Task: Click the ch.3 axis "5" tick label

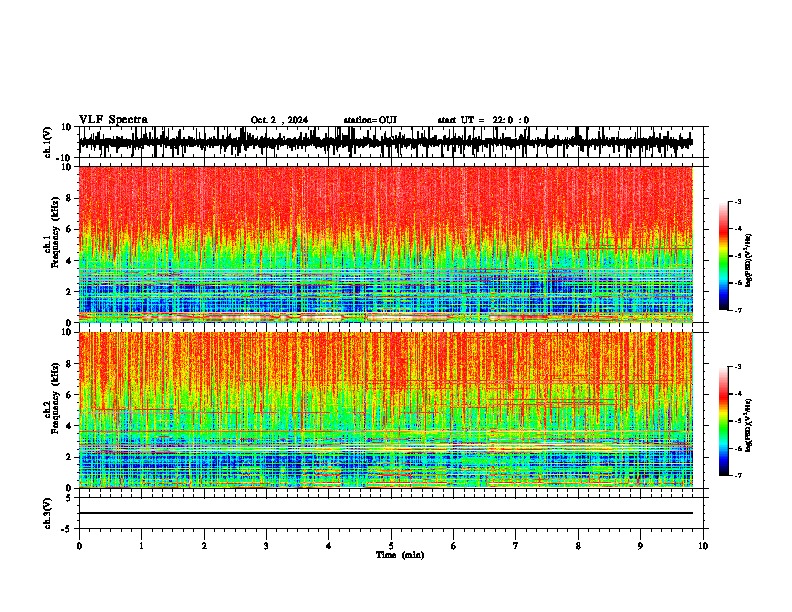Action: (69, 498)
